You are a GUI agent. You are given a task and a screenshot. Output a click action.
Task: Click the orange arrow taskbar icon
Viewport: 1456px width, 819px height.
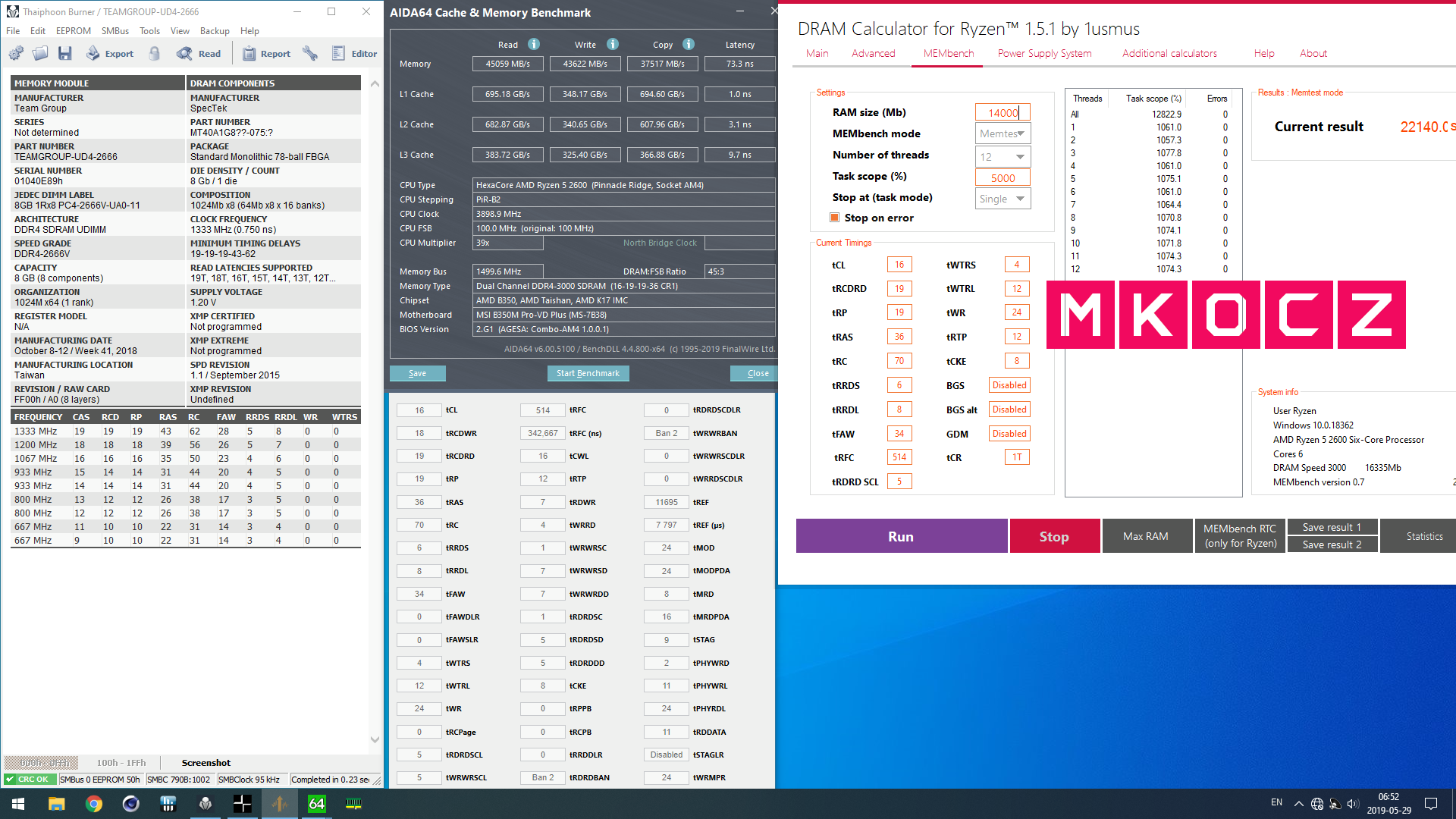(280, 804)
